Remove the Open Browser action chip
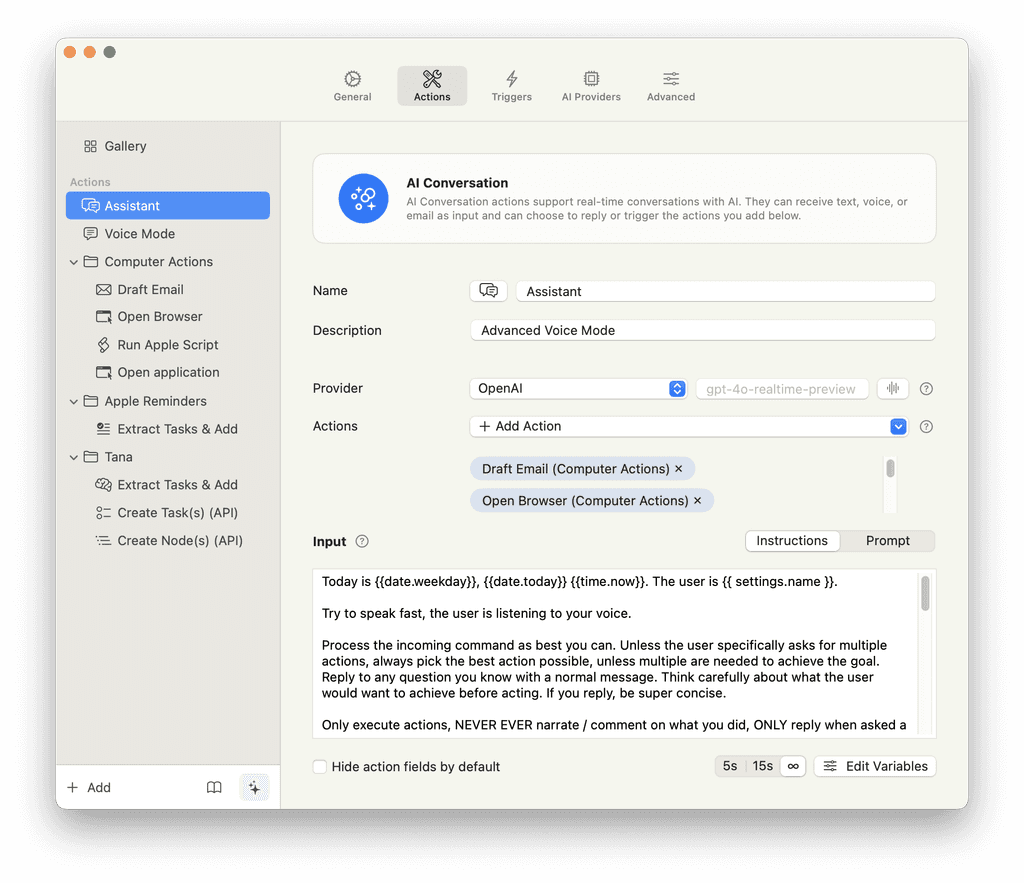This screenshot has width=1024, height=883. [x=697, y=500]
